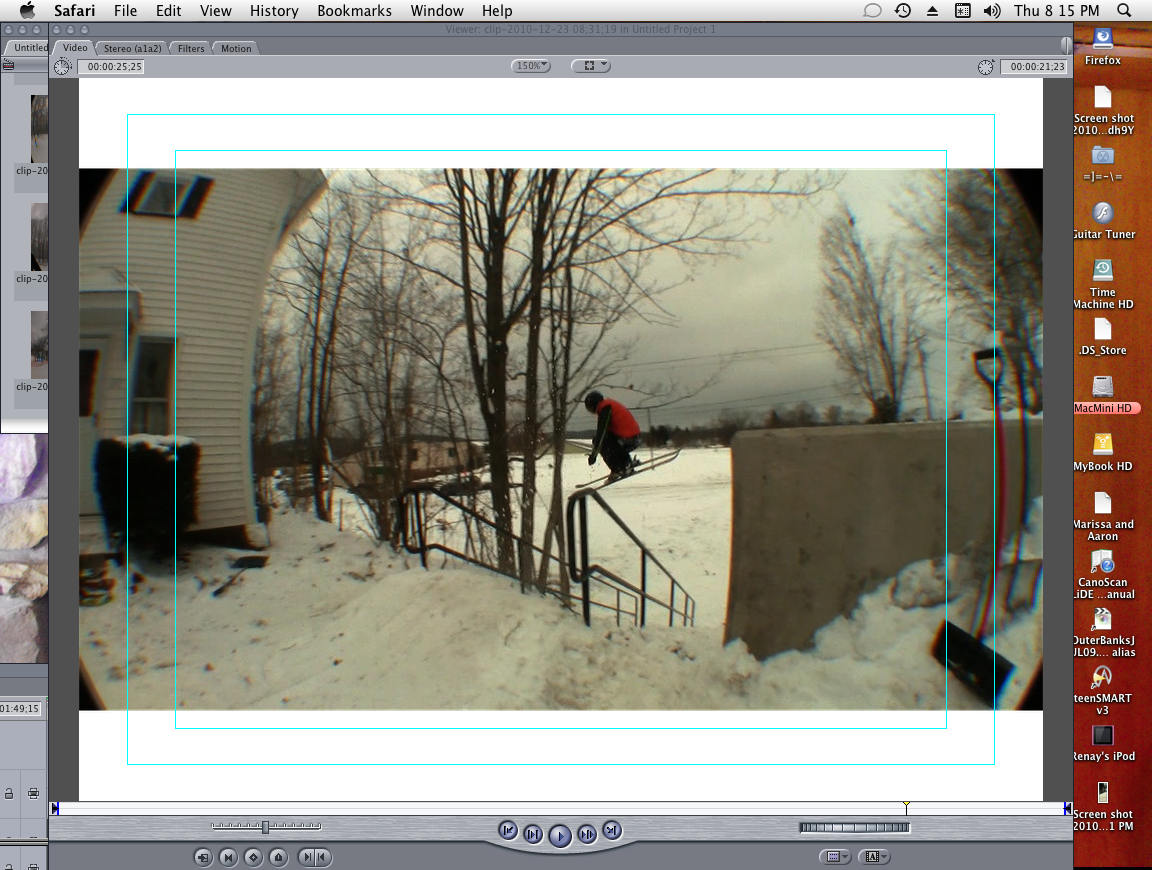Switch to the Filters tab

[191, 48]
